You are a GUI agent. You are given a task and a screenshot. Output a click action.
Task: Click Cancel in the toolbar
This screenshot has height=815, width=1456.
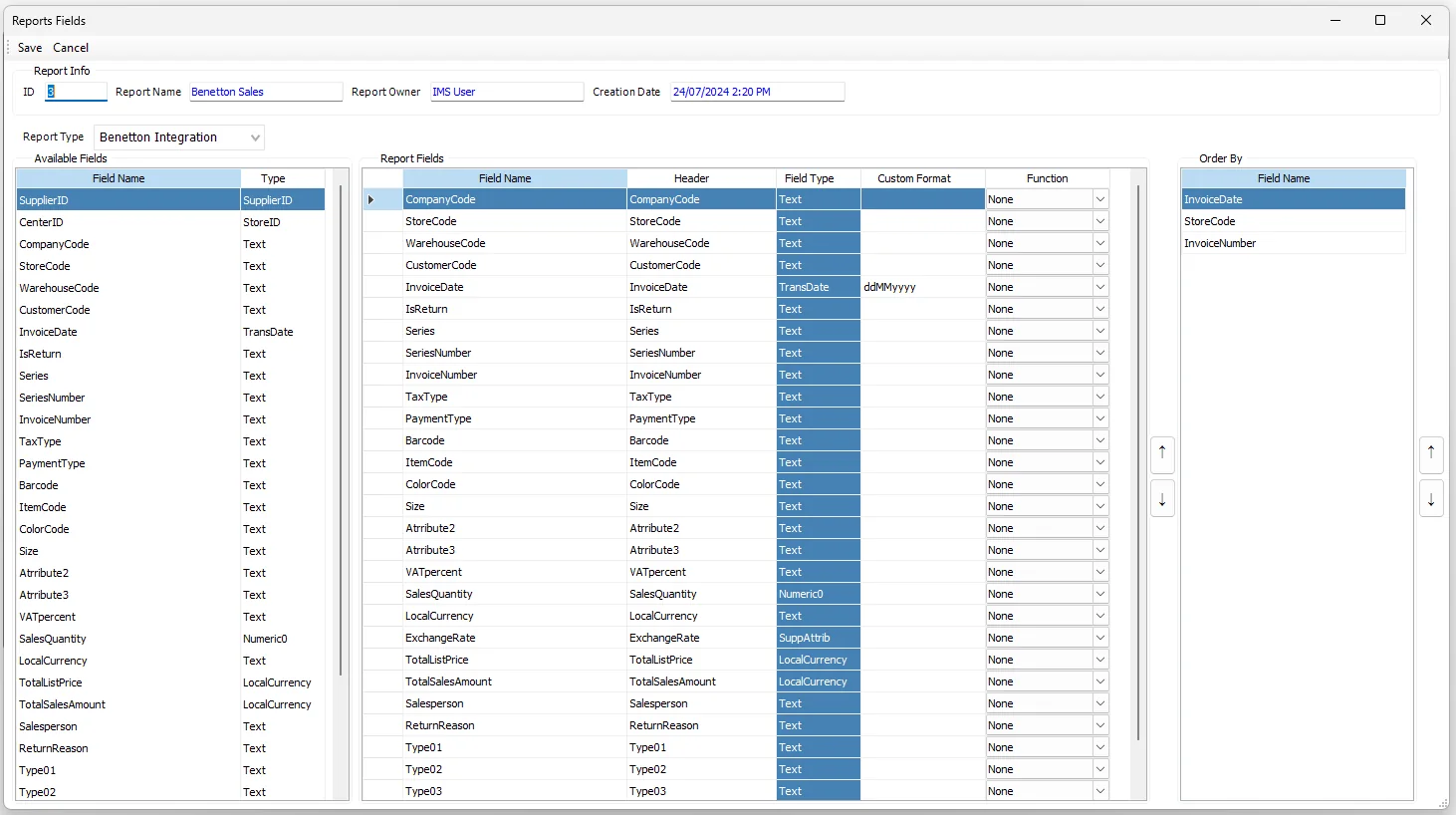click(71, 48)
